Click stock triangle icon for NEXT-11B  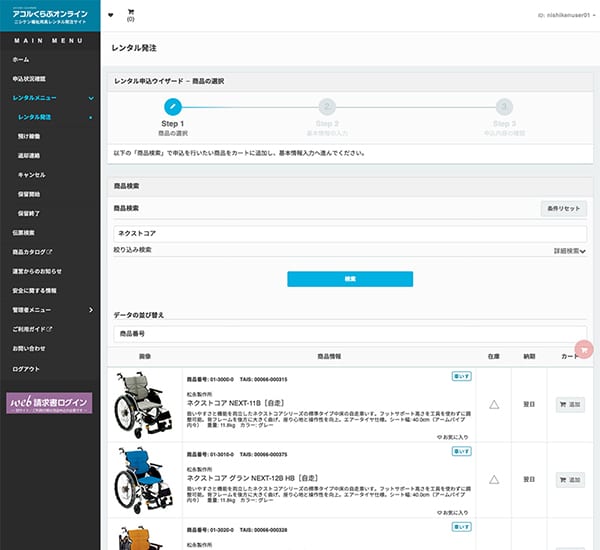(493, 405)
